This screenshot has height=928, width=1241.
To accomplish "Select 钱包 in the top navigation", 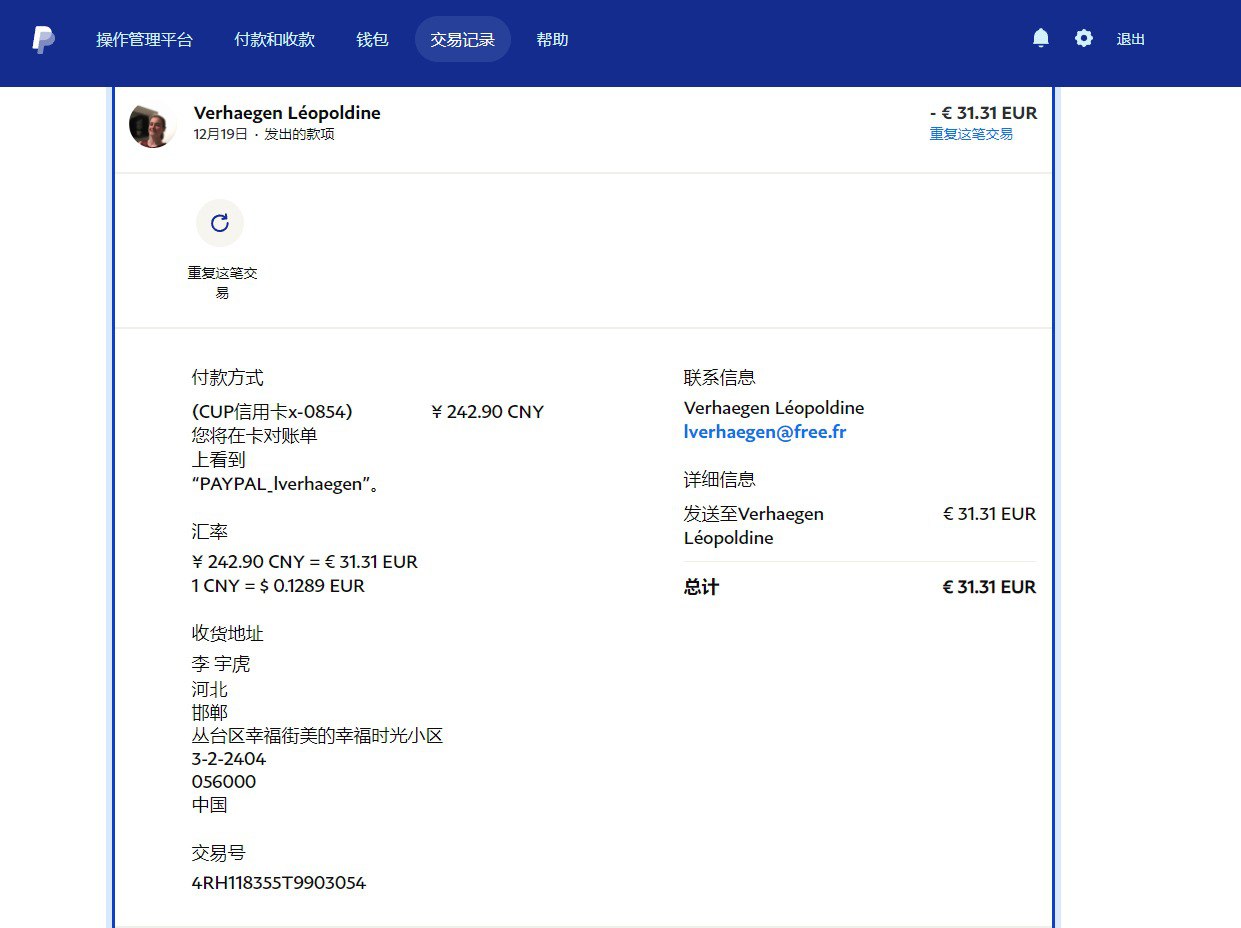I will pyautogui.click(x=372, y=40).
